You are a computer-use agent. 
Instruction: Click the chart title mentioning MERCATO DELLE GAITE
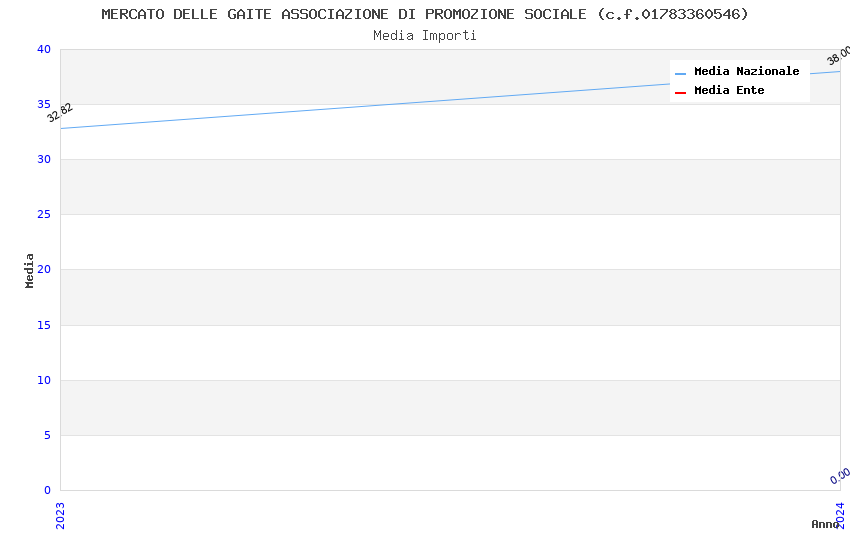tap(425, 14)
